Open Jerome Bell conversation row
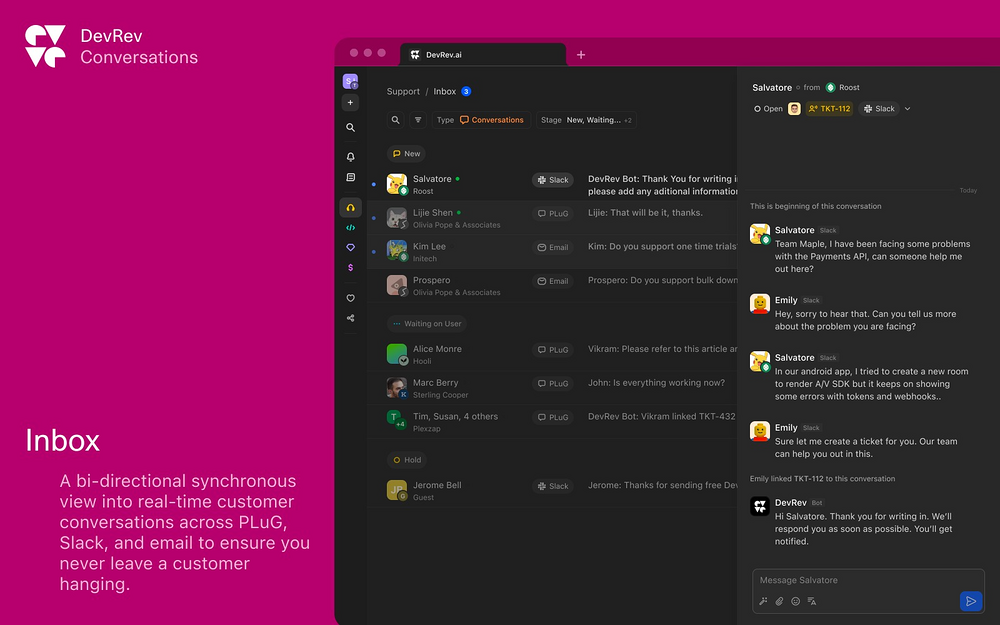Screen dimensions: 1000x625 tap(552, 490)
